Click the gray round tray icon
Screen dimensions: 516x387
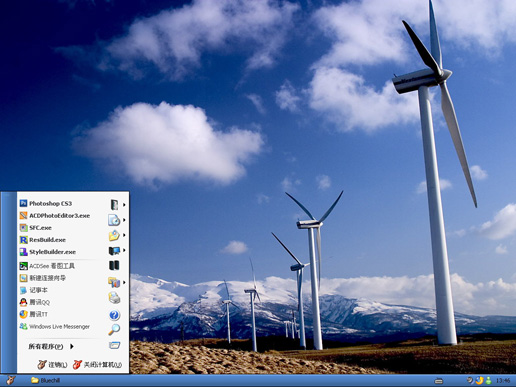[470, 380]
